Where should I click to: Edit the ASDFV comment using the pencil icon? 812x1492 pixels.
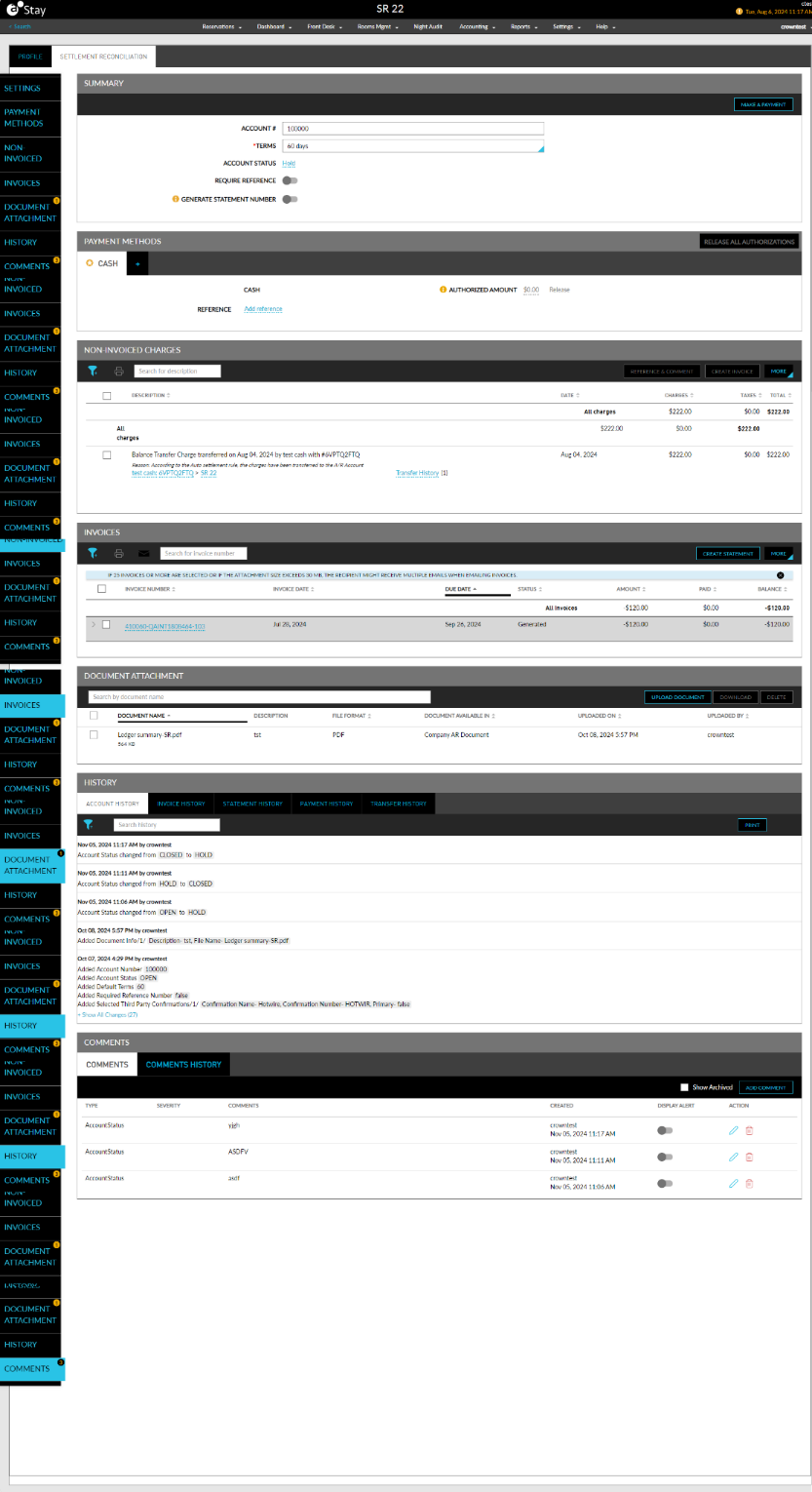click(733, 1157)
